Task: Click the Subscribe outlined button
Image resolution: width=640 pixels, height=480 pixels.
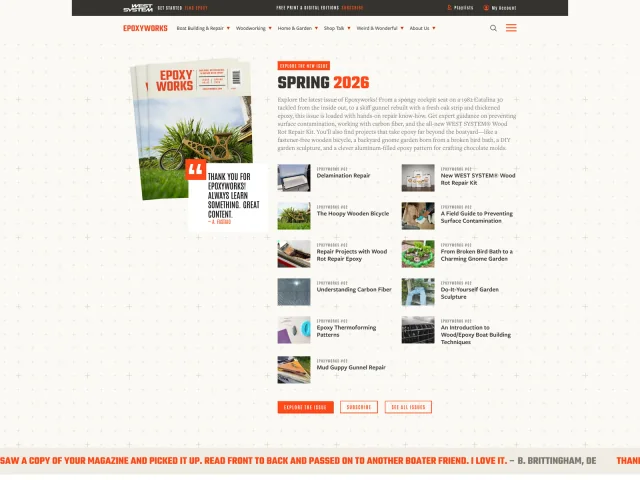Action: pos(359,407)
